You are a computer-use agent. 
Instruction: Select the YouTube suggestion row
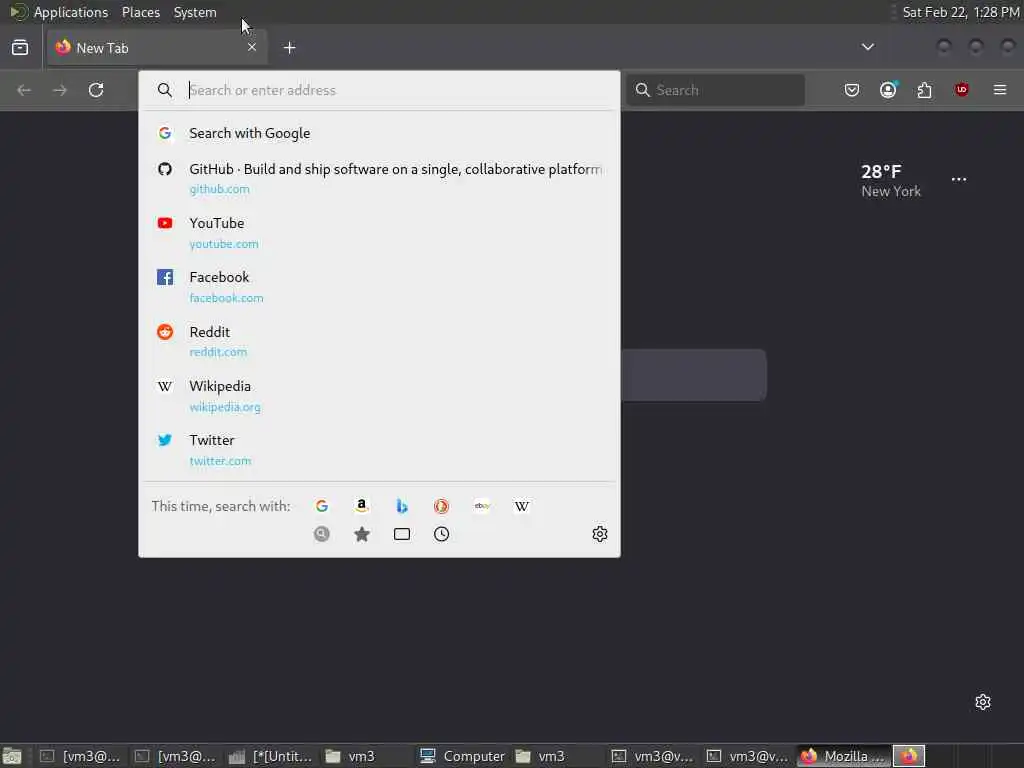(379, 233)
